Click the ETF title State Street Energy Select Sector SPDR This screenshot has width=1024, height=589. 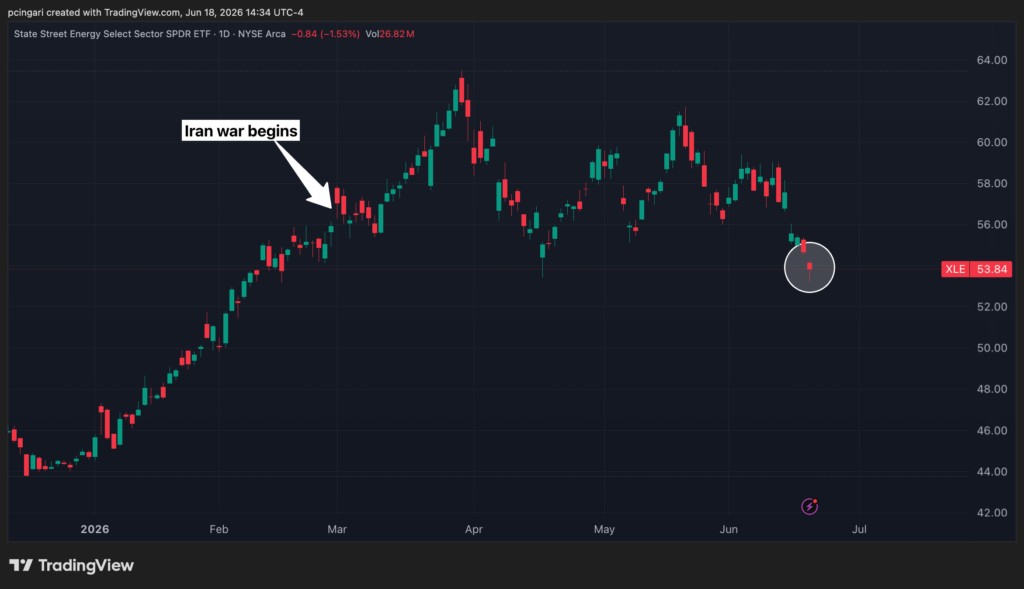pyautogui.click(x=112, y=34)
